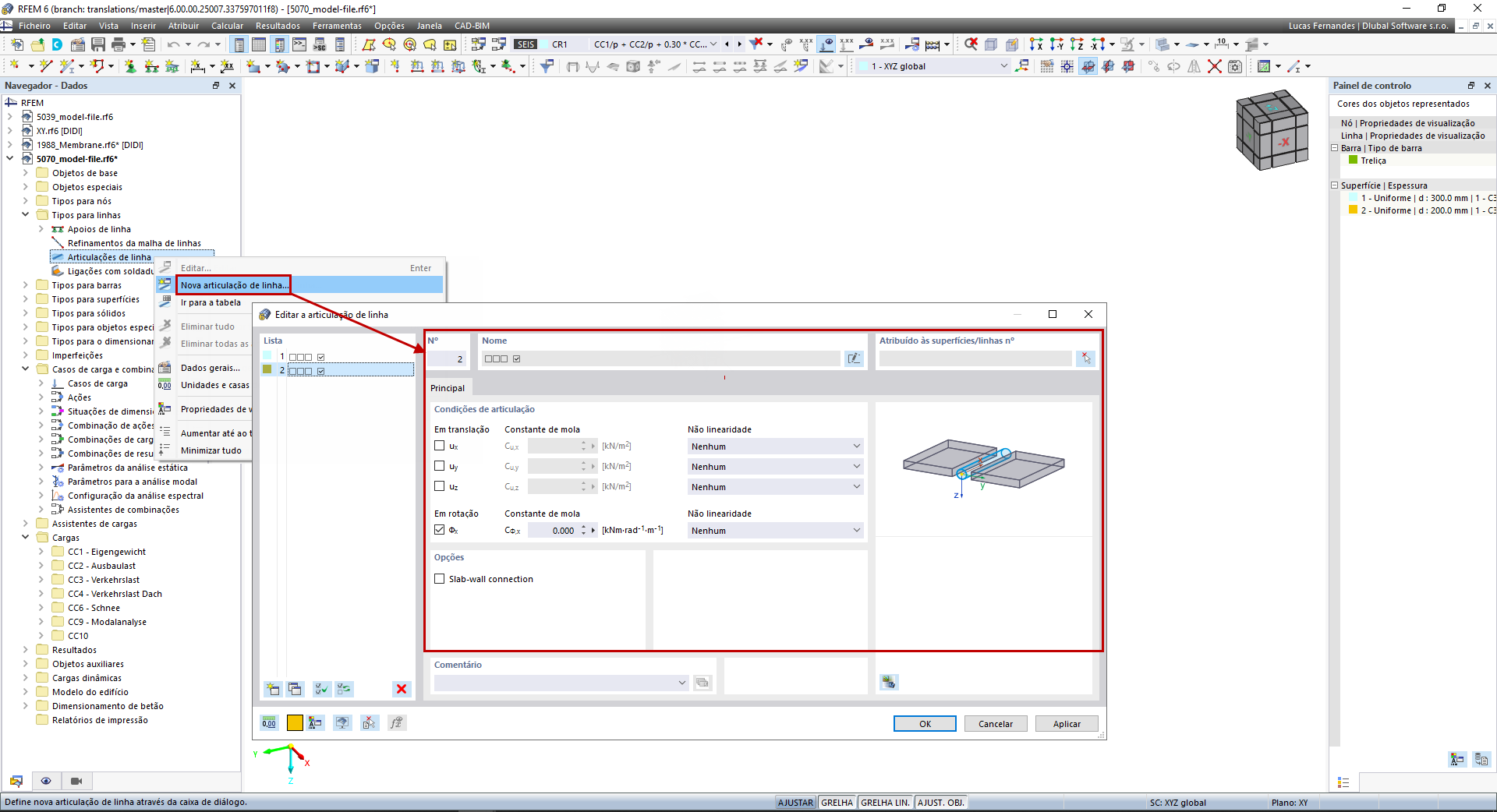Enable the ux translation checkbox
This screenshot has width=1497, height=812.
click(x=440, y=446)
